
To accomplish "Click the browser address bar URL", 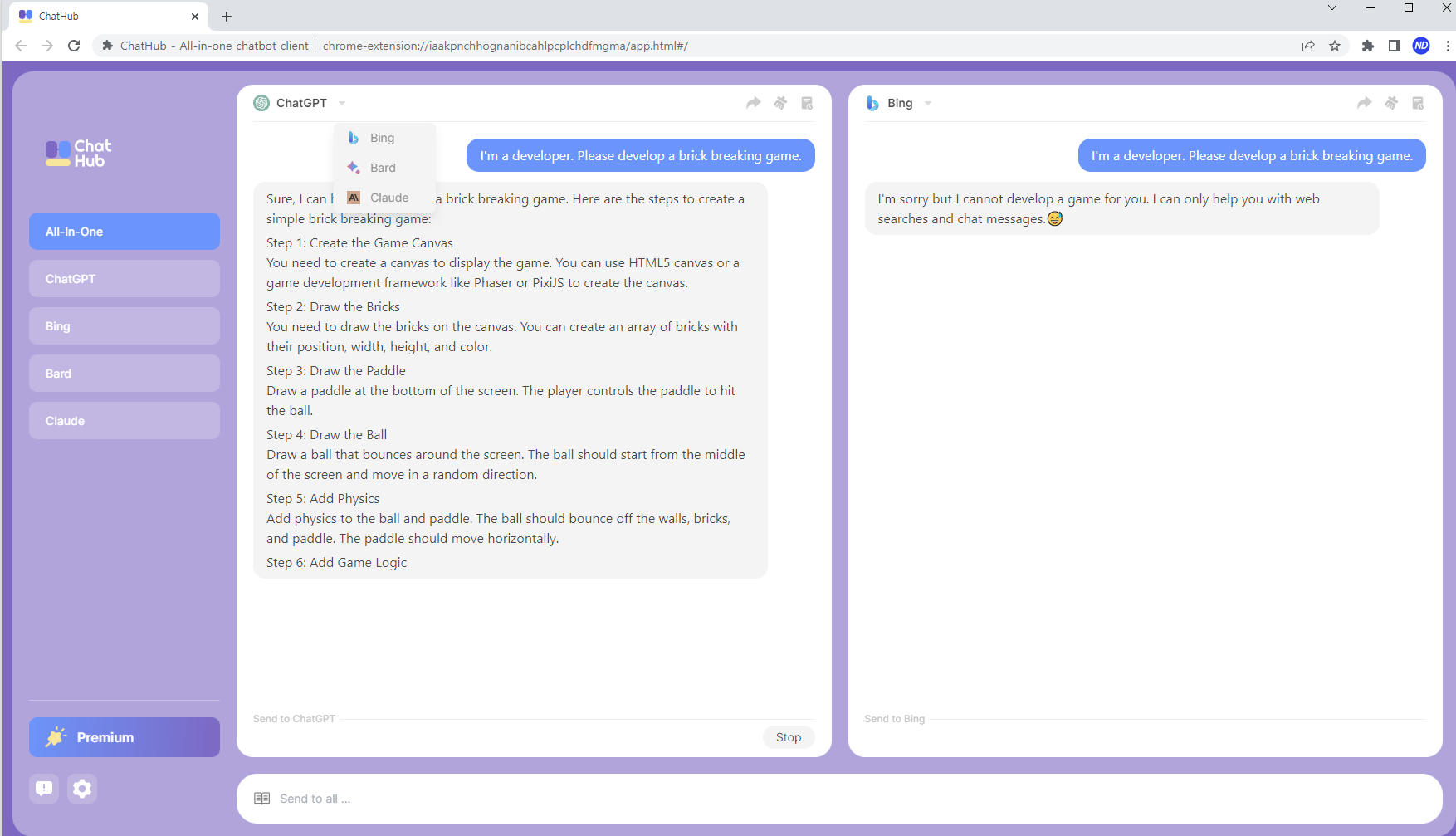I will point(505,46).
